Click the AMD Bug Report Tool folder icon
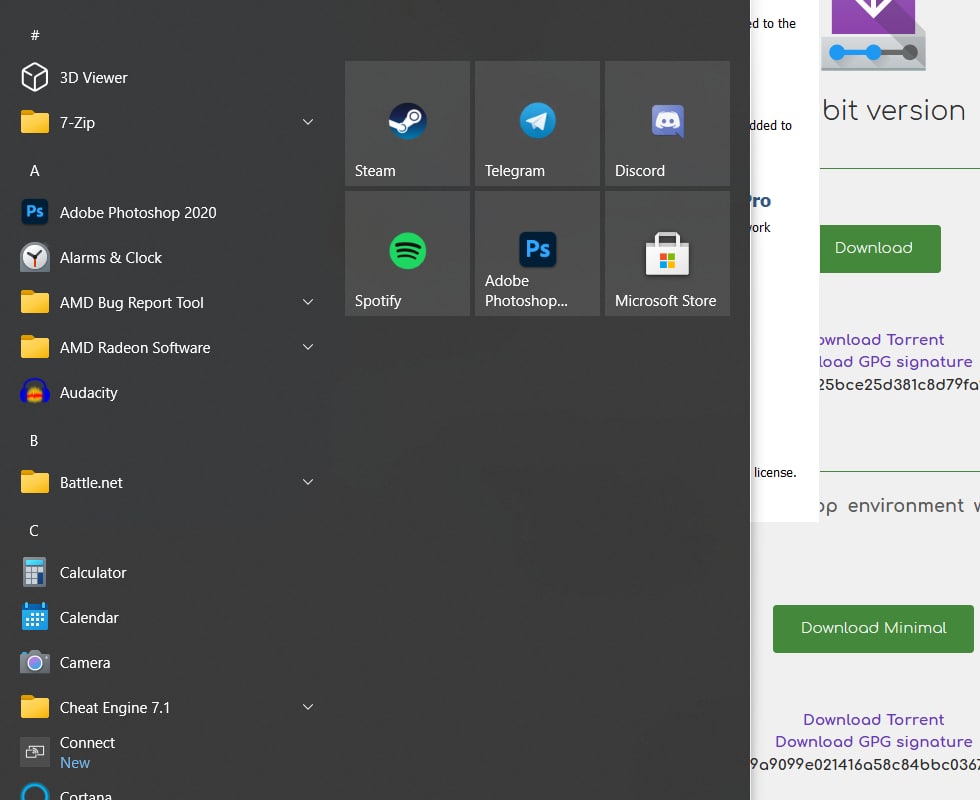 point(34,302)
